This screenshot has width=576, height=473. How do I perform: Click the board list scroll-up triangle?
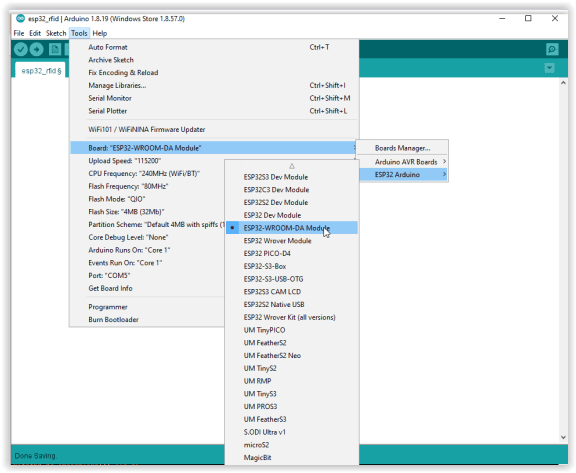pos(292,166)
